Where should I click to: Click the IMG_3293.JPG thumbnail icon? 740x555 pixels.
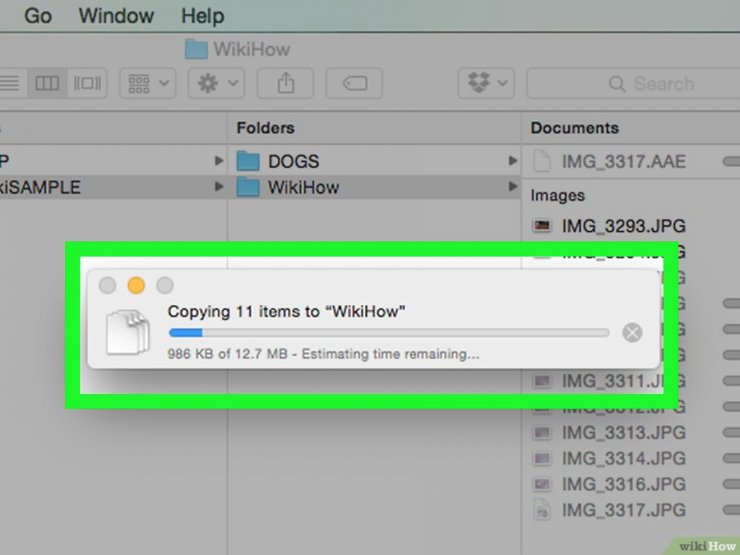coord(542,226)
